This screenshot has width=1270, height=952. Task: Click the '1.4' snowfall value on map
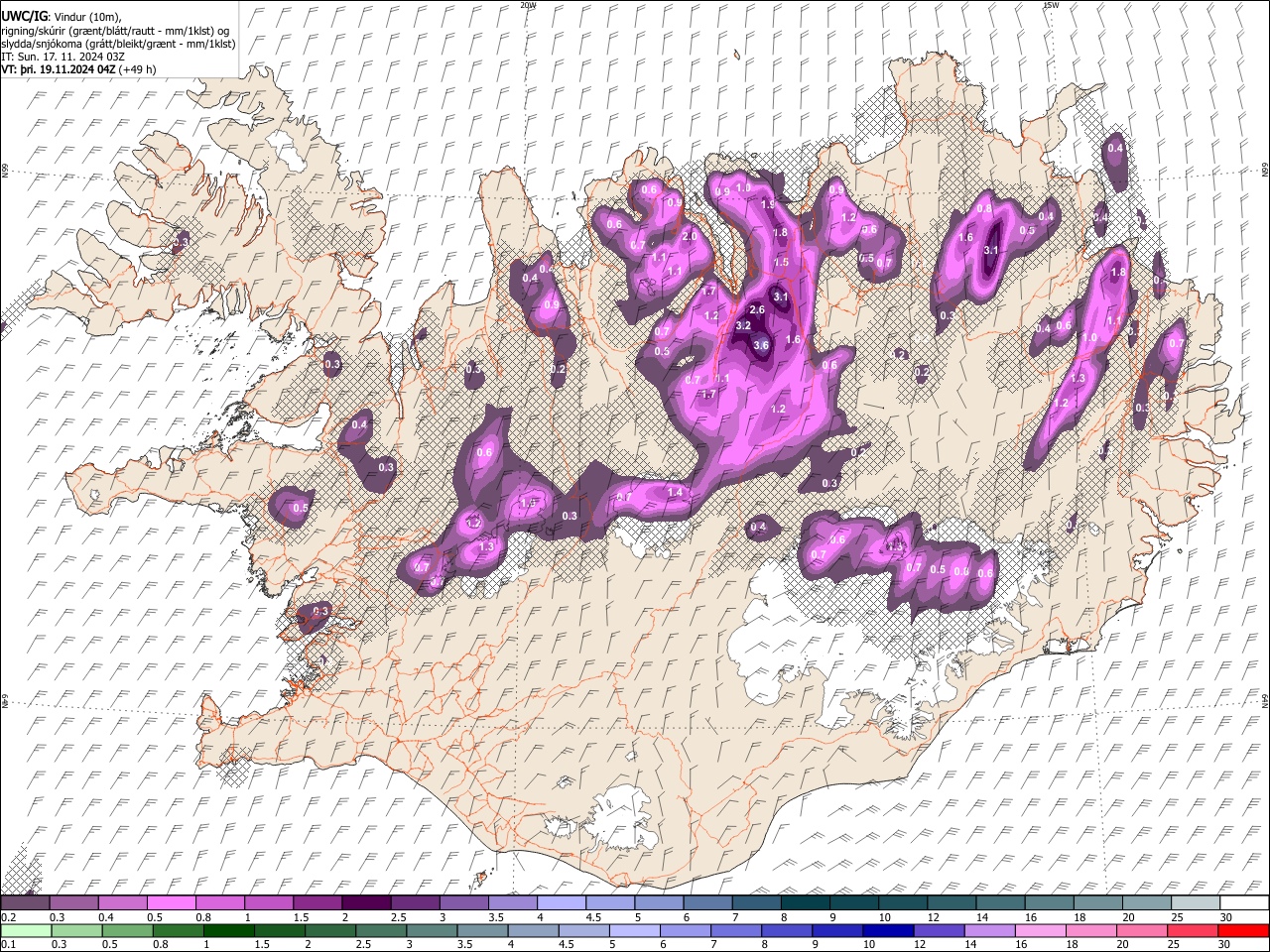[x=676, y=492]
